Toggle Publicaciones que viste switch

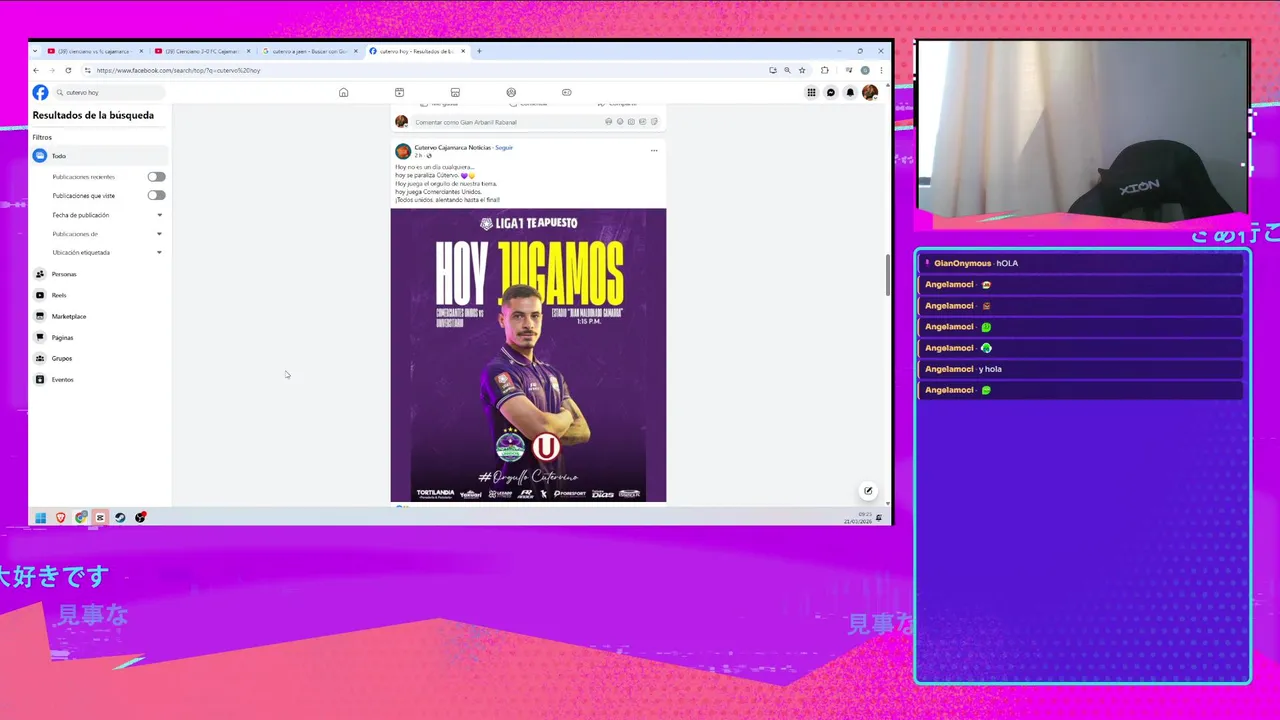(x=156, y=195)
